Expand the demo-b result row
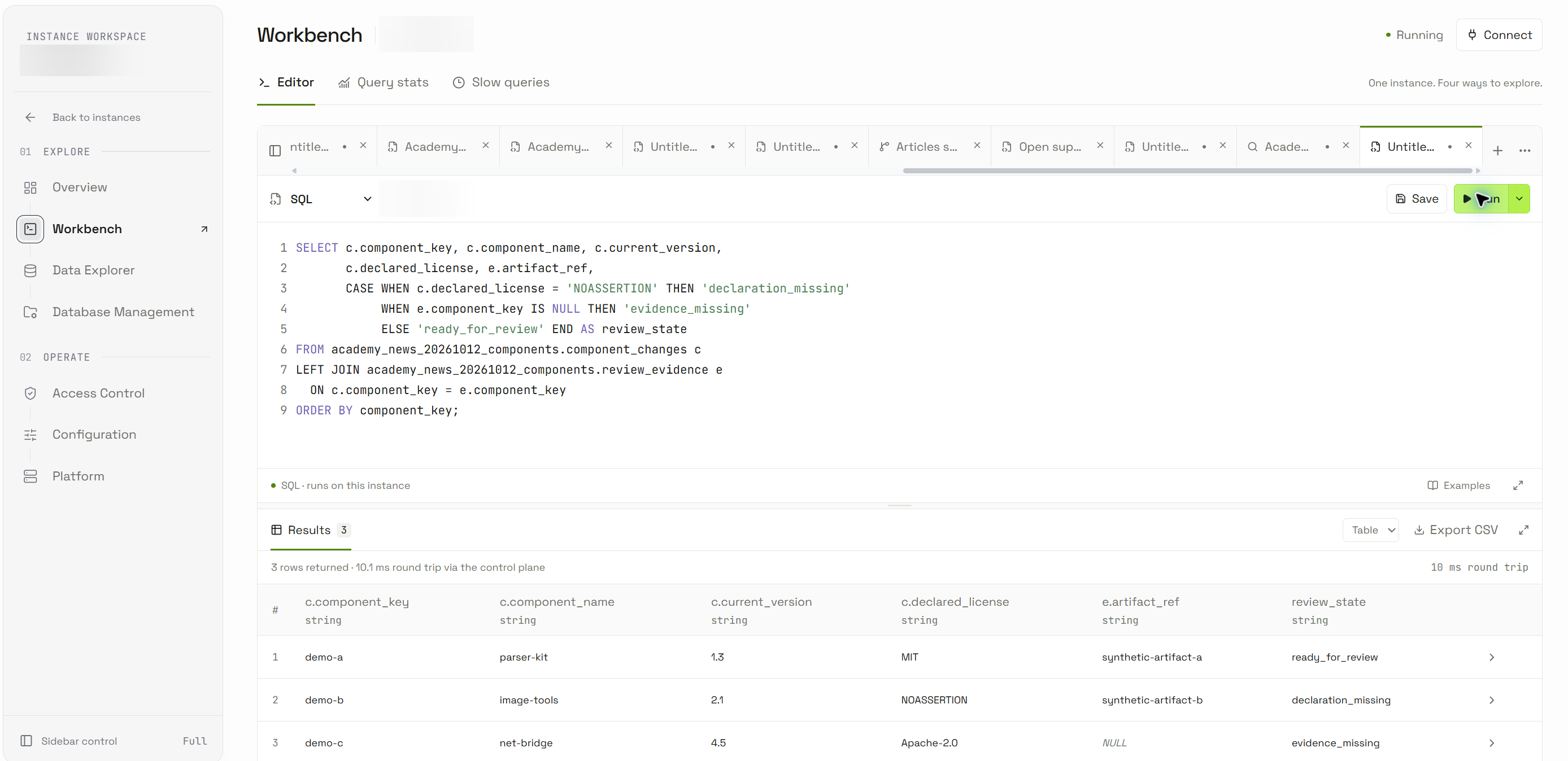This screenshot has height=761, width=1568. [x=1492, y=701]
